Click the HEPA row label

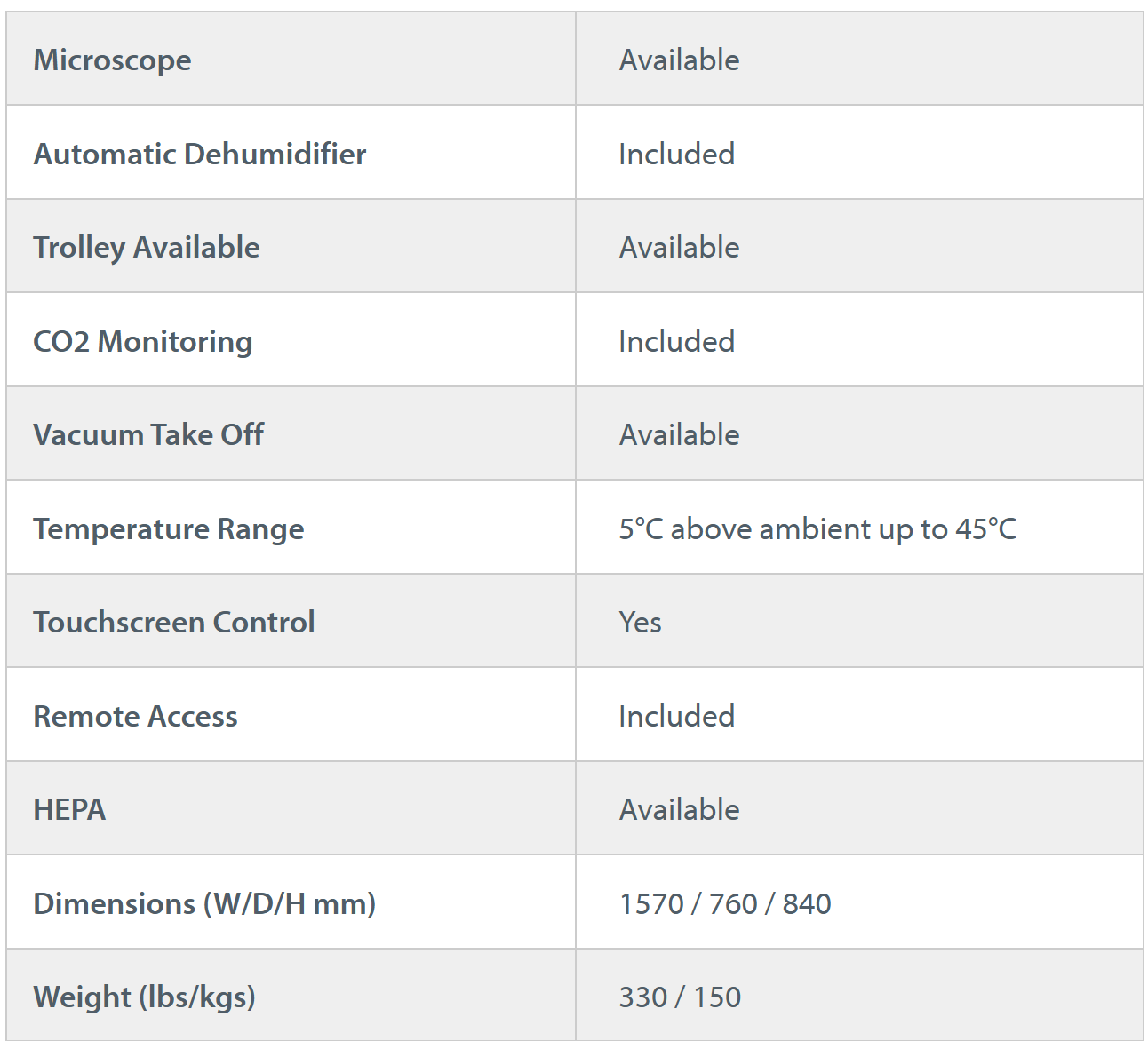[69, 810]
